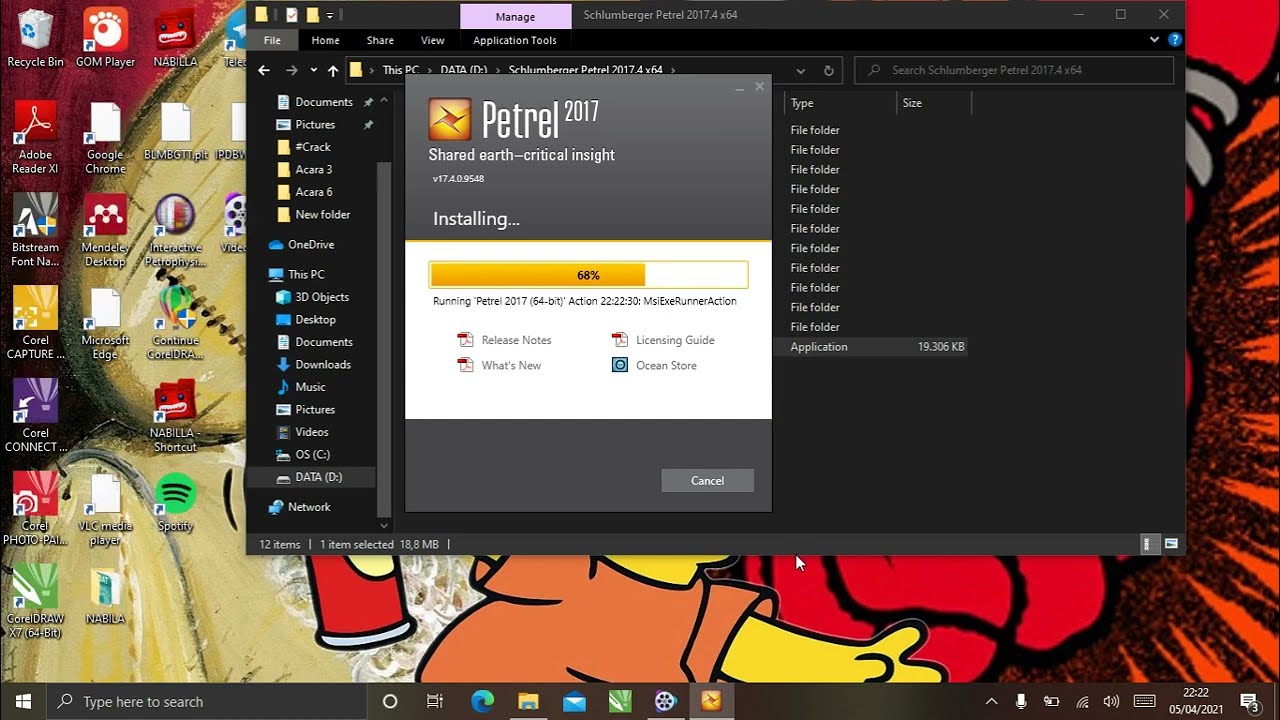Switch to large icons view layout
1280x720 pixels.
1171,544
